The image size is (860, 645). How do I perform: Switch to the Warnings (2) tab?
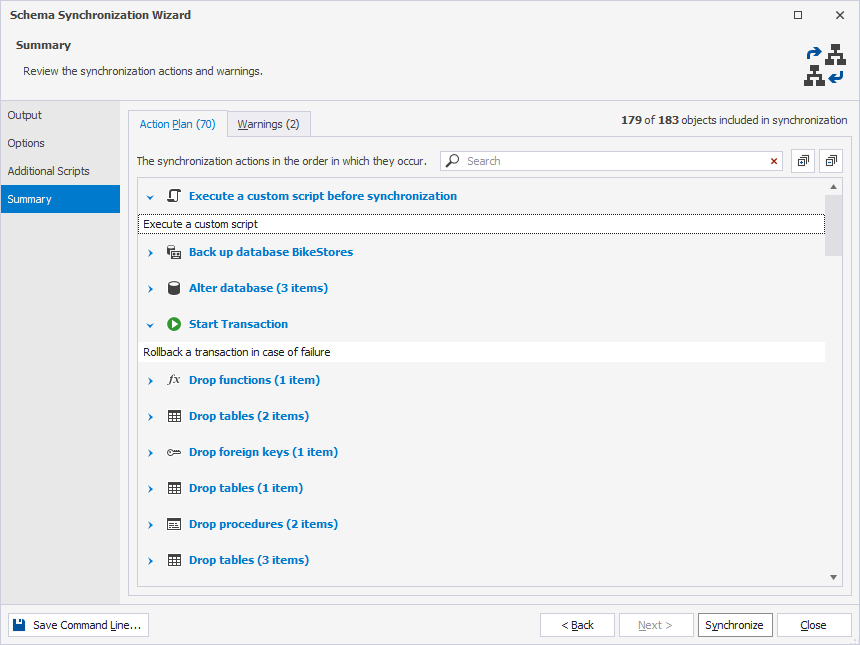coord(268,124)
